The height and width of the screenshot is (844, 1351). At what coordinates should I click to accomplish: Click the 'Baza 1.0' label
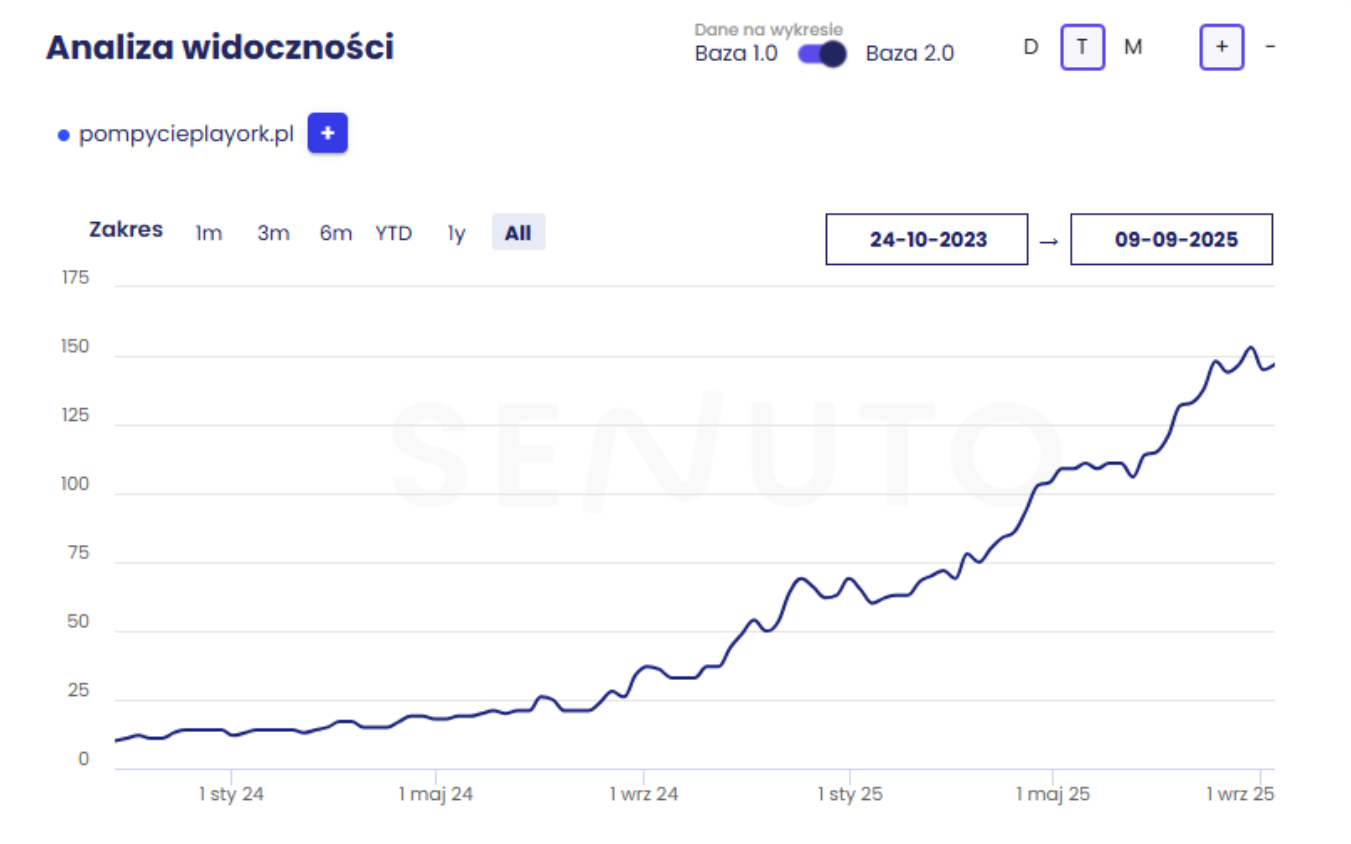click(x=736, y=54)
